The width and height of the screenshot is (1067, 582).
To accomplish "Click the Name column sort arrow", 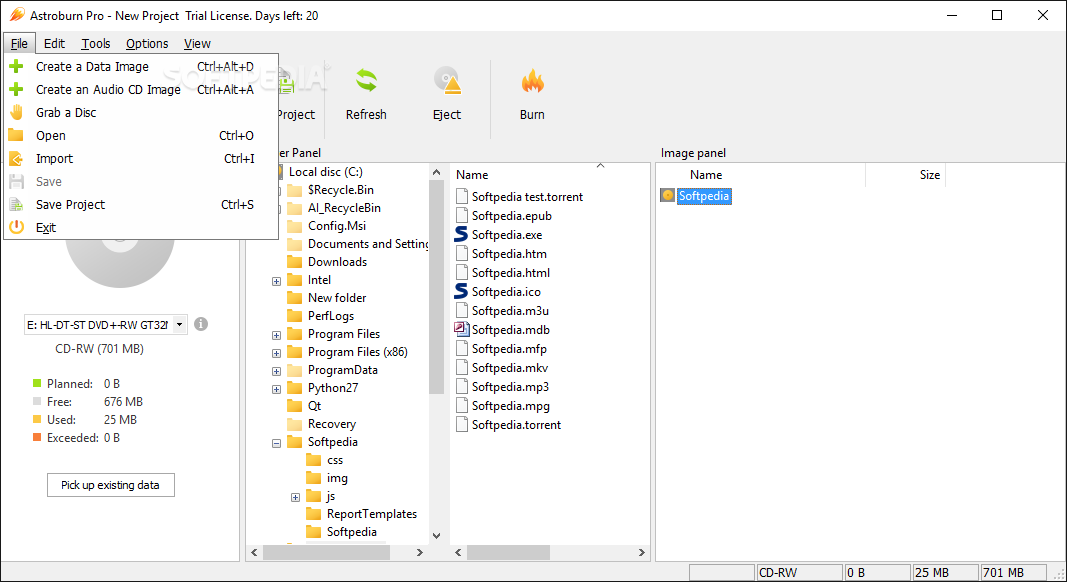I will point(600,166).
